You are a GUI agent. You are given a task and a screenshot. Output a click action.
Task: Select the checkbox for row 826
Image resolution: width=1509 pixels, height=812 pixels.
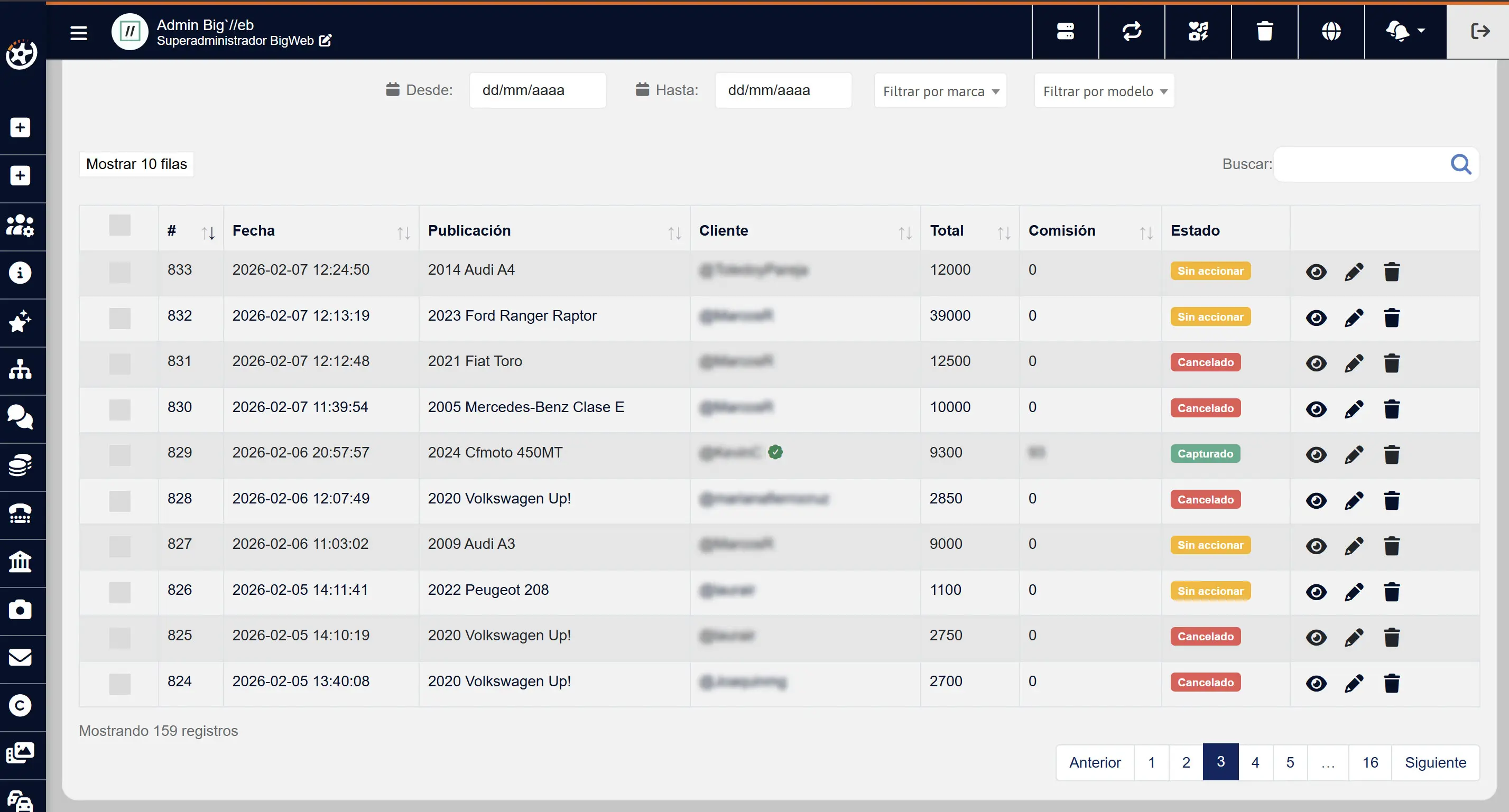(x=119, y=592)
